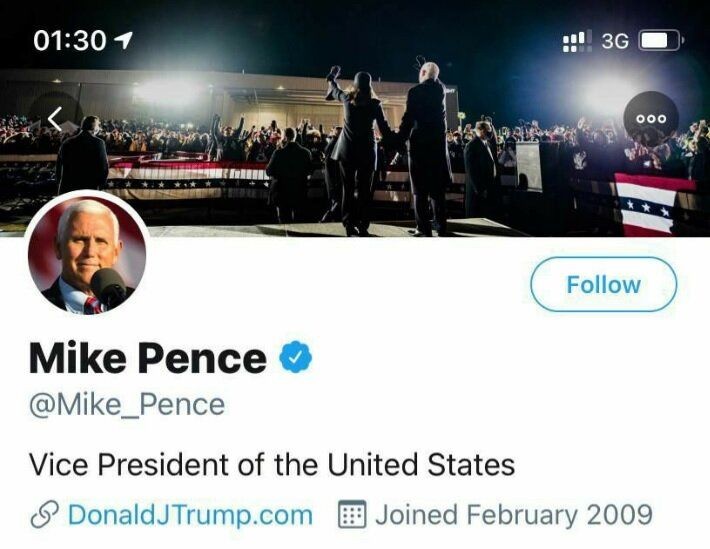Follow Mike Pence's account
The image size is (710, 549).
[603, 285]
